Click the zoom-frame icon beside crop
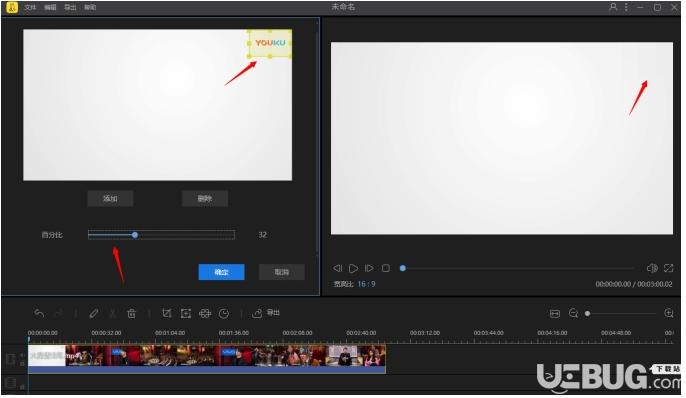686x398 pixels. click(186, 315)
